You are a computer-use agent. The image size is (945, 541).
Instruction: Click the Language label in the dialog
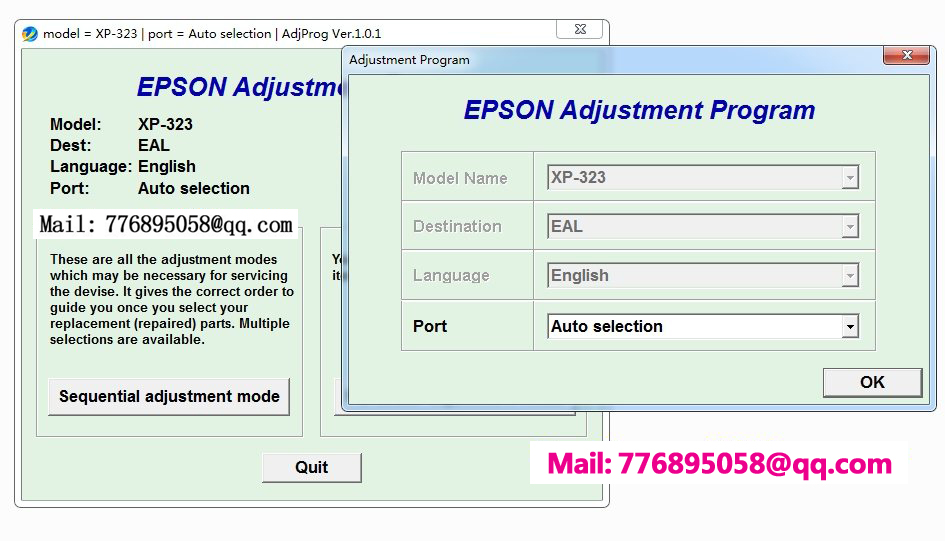click(451, 276)
